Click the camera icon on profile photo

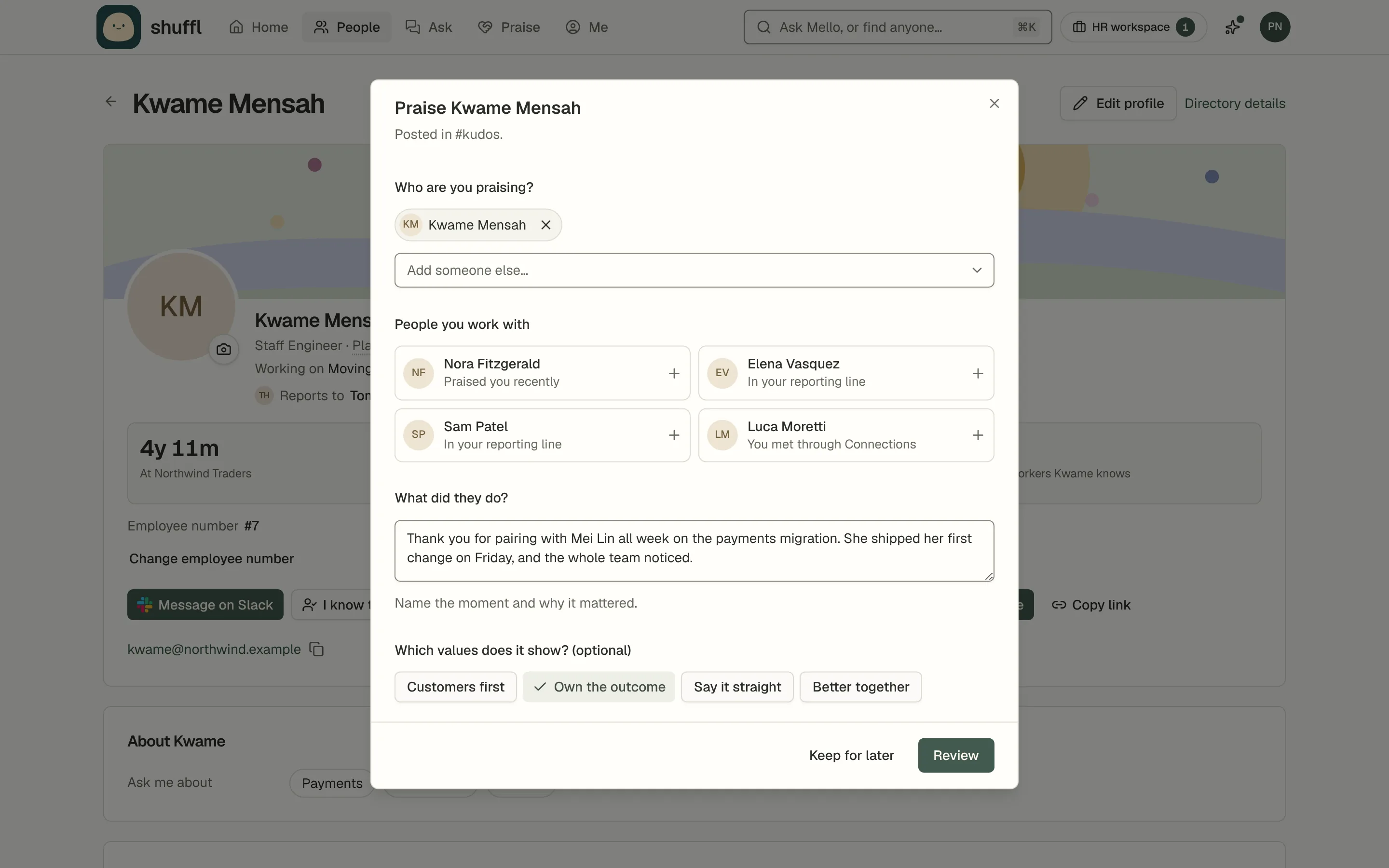point(223,349)
